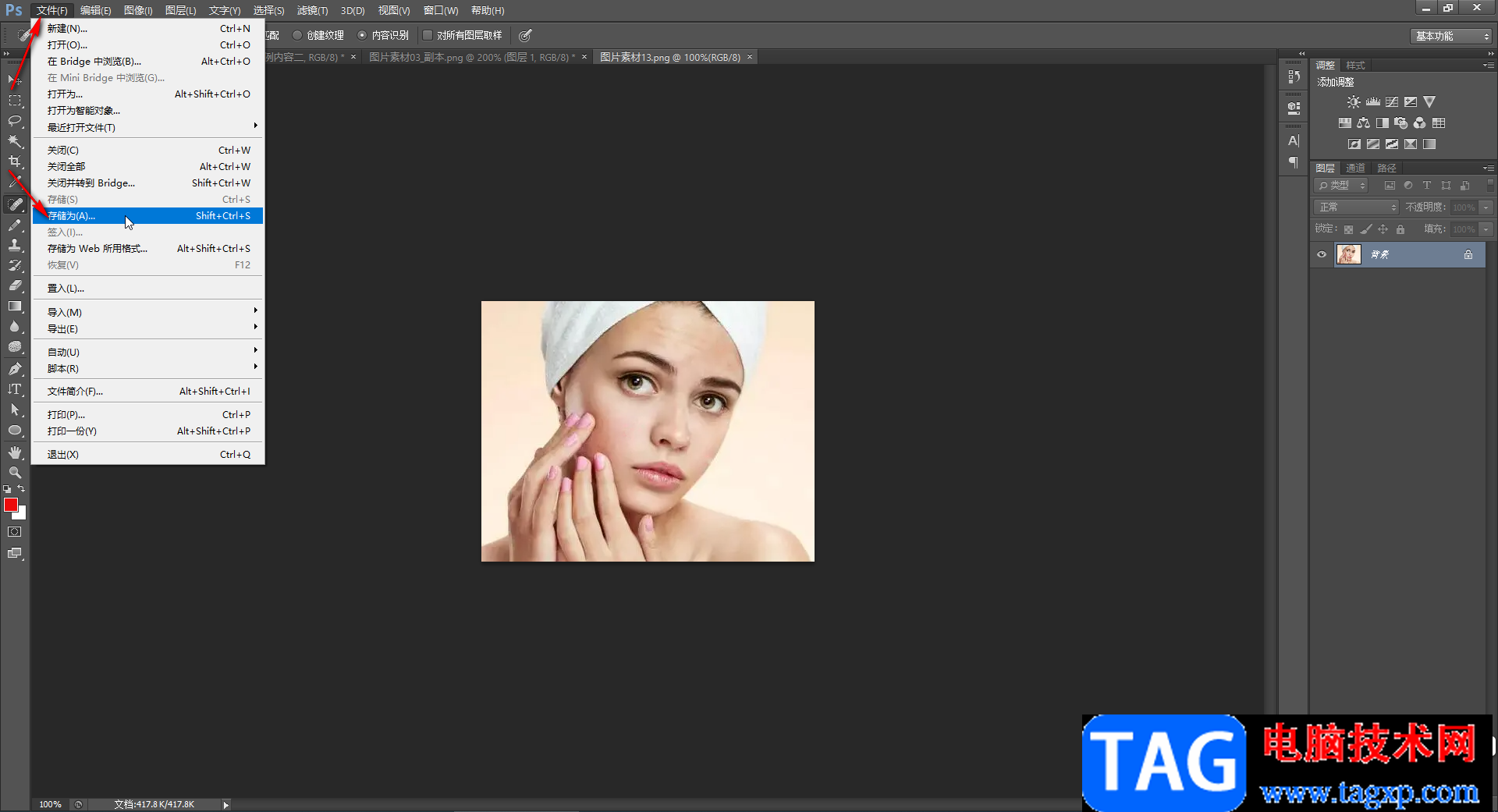This screenshot has width=1498, height=812.
Task: Select the Eraser tool
Action: point(15,285)
